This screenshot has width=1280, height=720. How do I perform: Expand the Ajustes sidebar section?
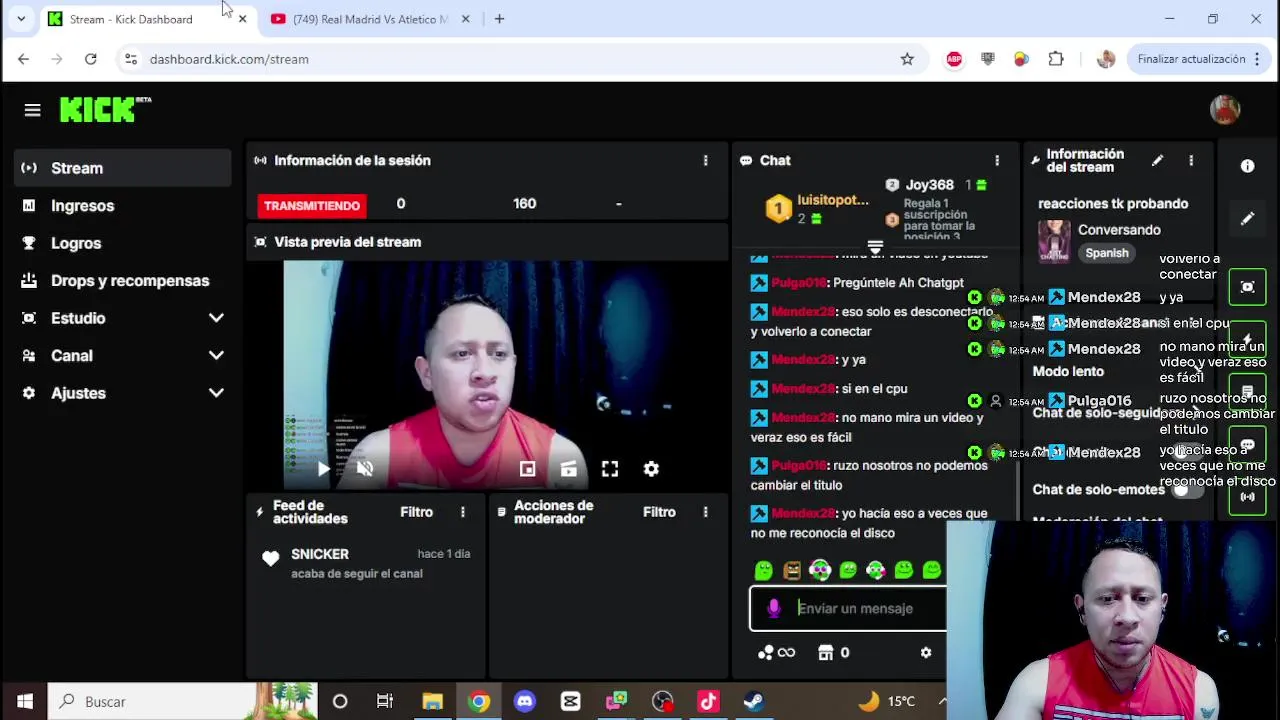216,393
